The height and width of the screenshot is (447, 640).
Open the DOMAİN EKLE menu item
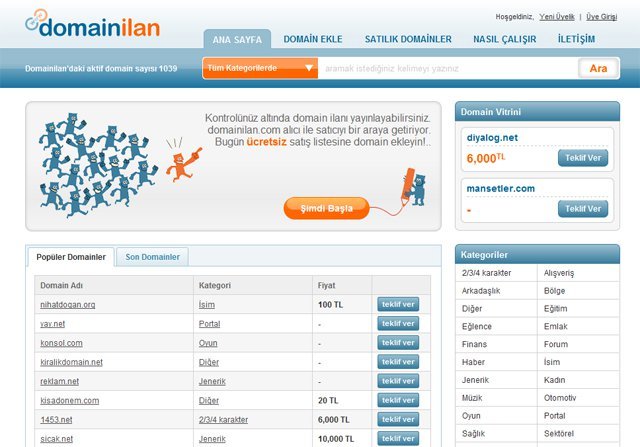click(313, 39)
